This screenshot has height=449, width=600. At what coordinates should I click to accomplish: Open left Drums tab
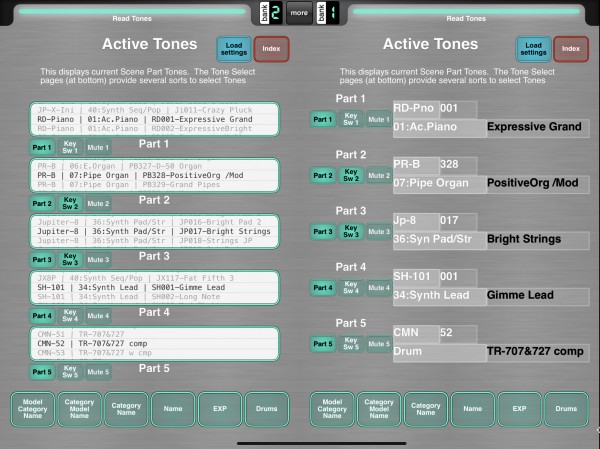(x=267, y=409)
